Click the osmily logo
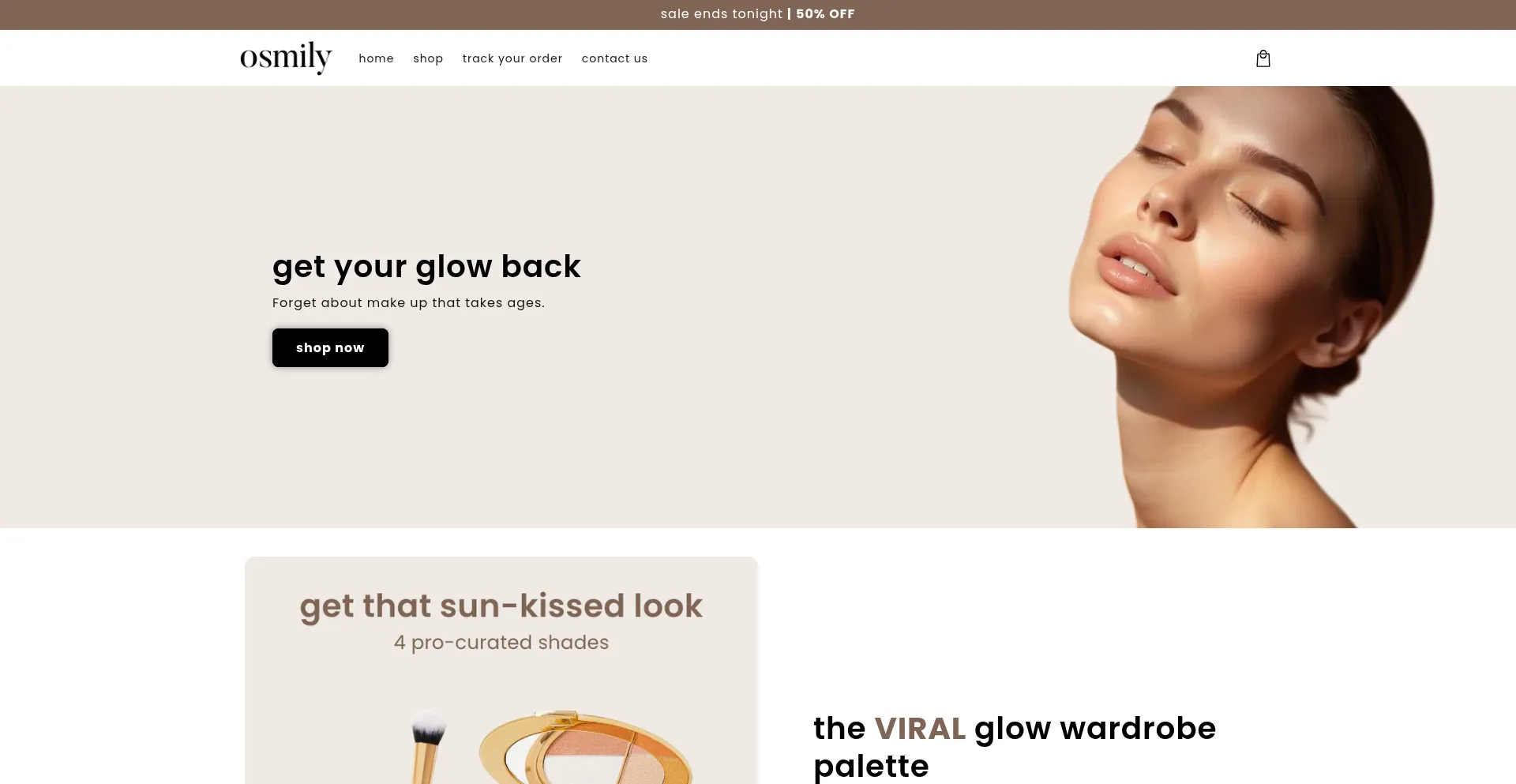1516x784 pixels. coord(286,58)
